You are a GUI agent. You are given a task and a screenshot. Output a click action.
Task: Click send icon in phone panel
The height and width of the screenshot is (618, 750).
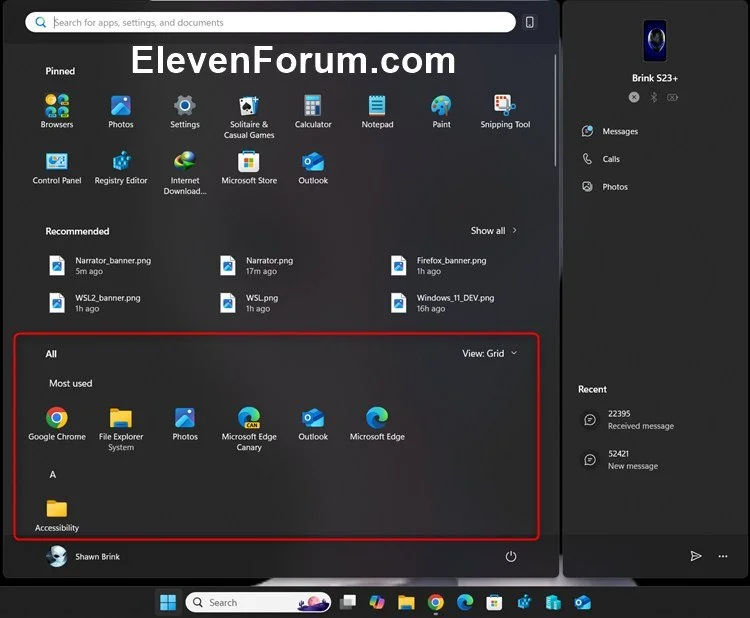[x=696, y=556]
